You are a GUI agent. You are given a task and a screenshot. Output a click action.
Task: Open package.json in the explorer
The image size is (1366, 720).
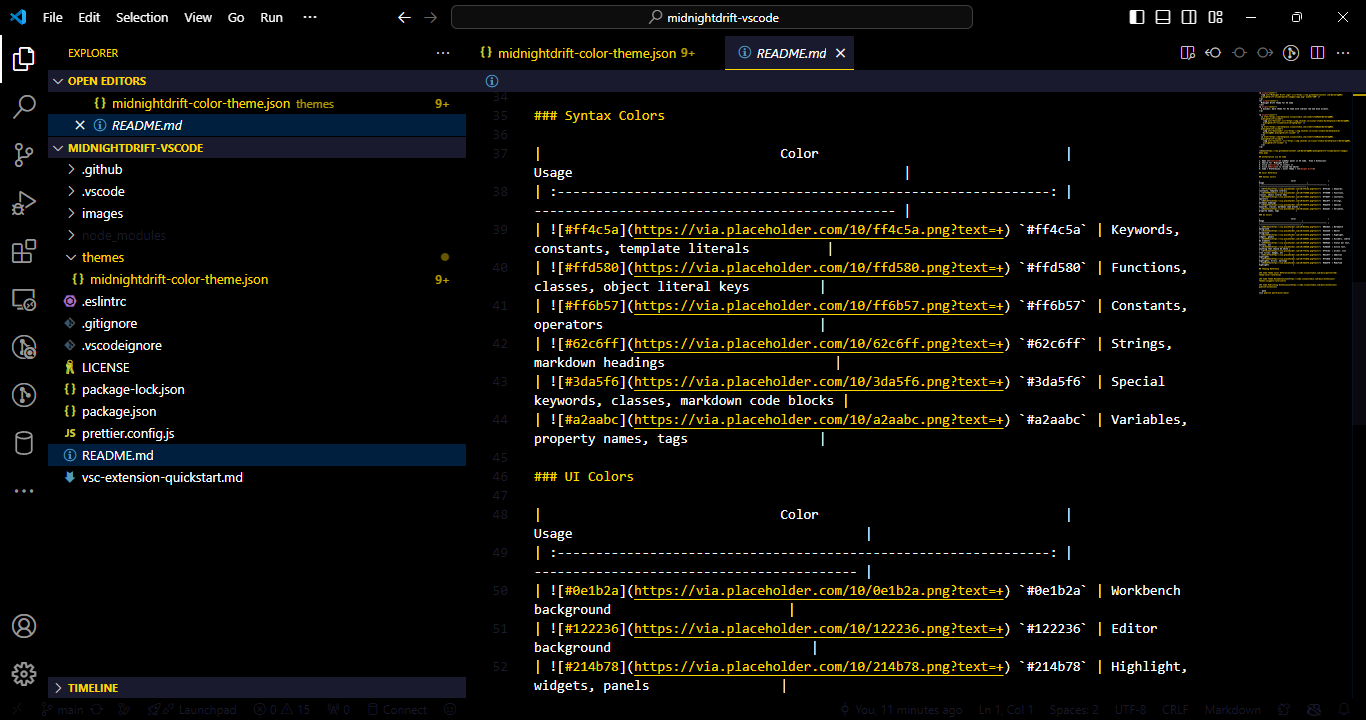(257, 411)
